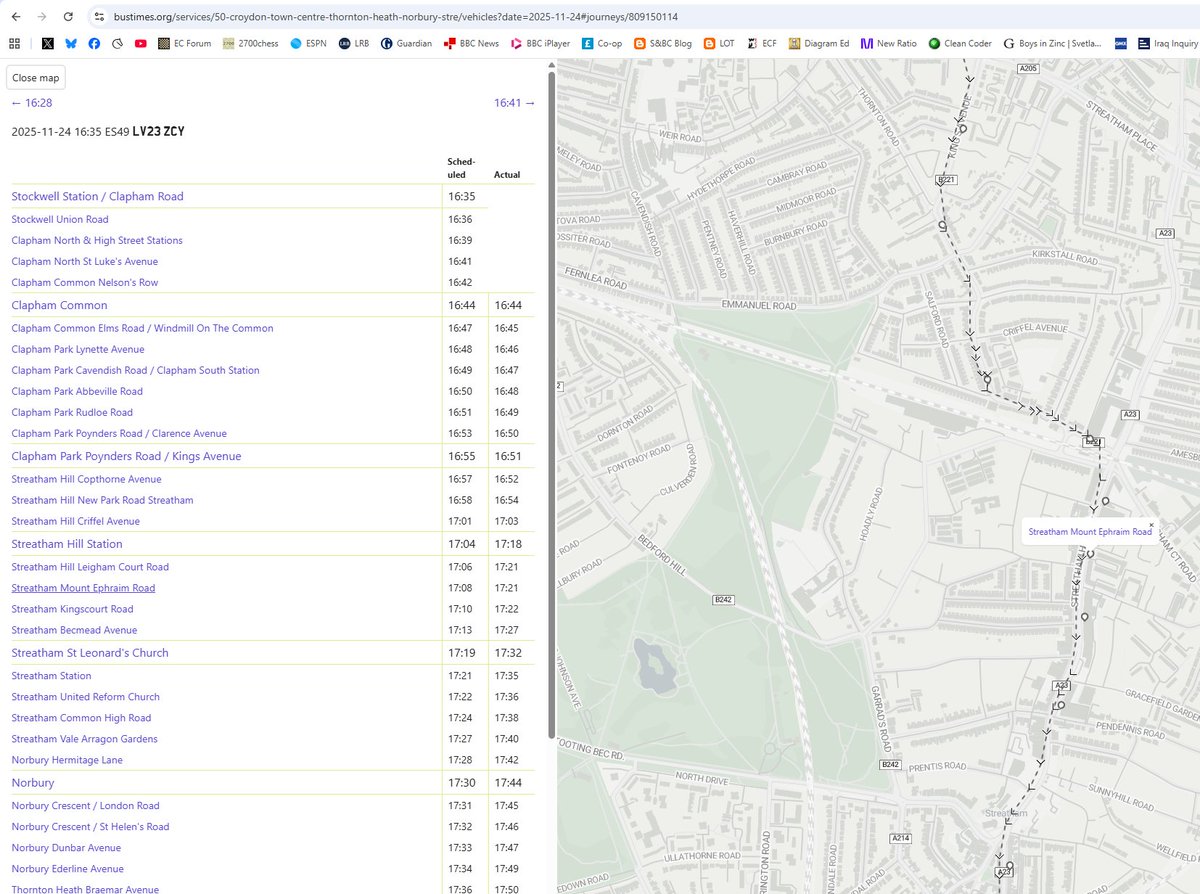
Task: Click the browser forward arrow
Action: tap(41, 17)
